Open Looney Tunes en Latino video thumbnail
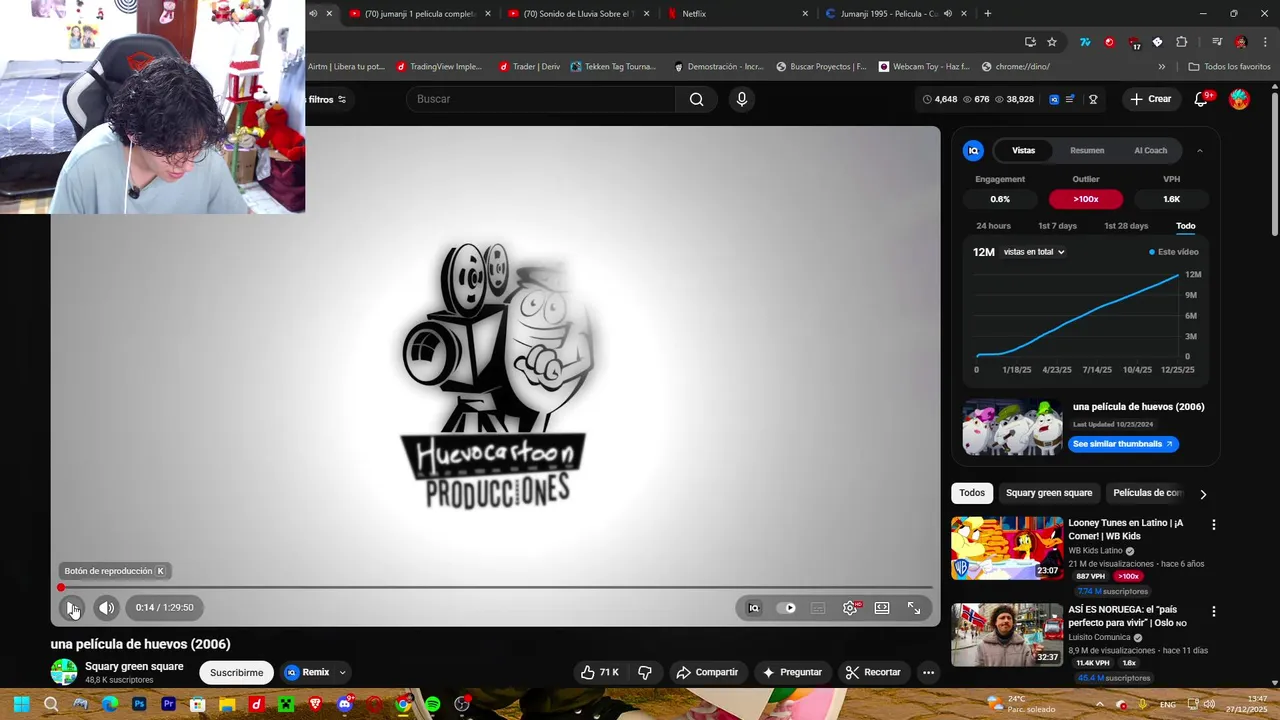Viewport: 1280px width, 720px height. tap(1007, 548)
